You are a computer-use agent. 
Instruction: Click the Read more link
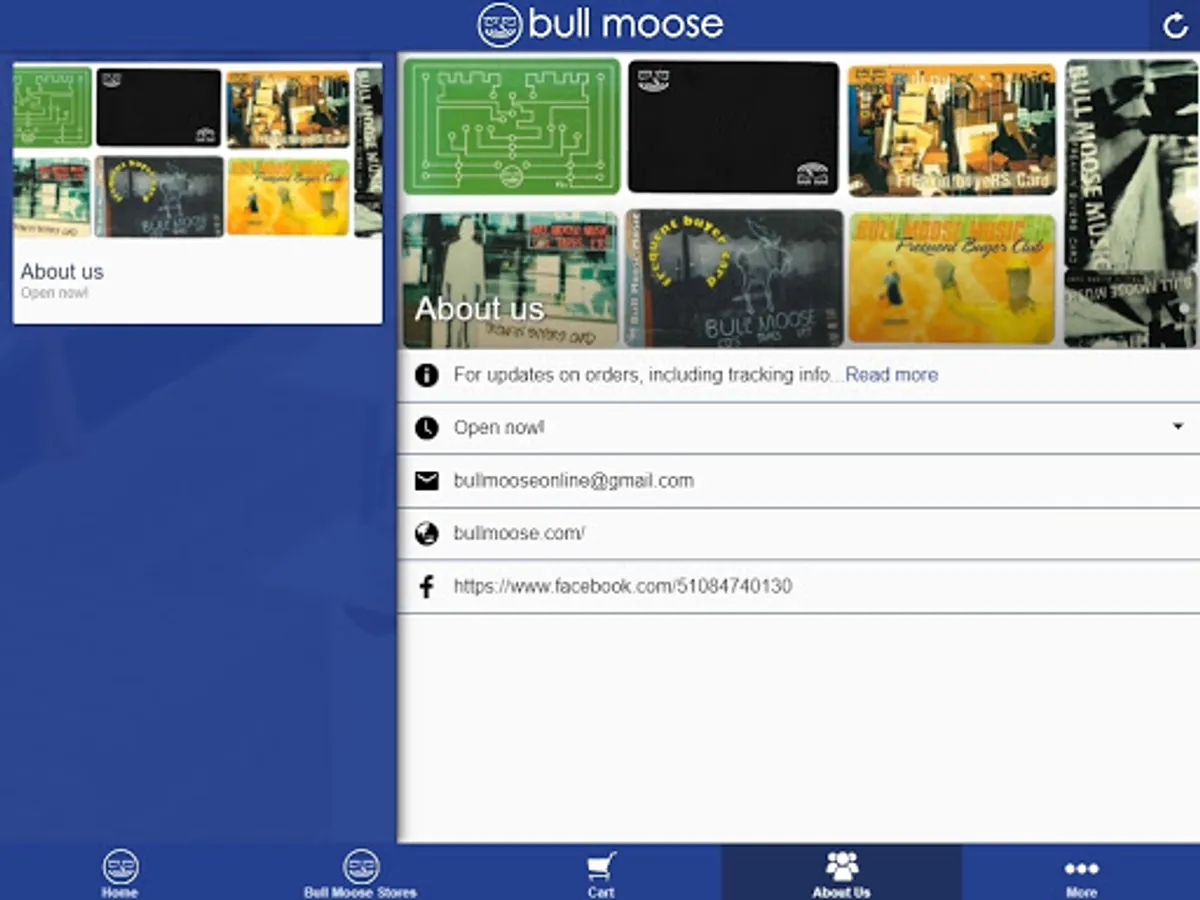[x=892, y=375]
